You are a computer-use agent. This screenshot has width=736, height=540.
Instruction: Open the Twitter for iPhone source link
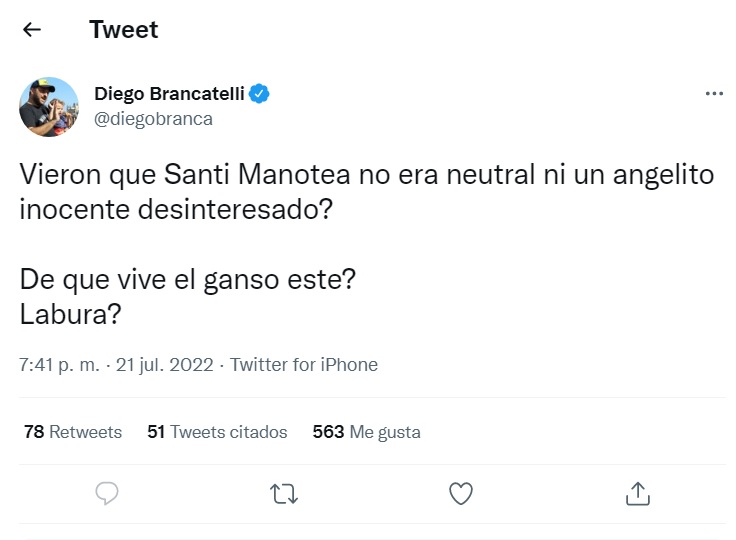(x=304, y=365)
